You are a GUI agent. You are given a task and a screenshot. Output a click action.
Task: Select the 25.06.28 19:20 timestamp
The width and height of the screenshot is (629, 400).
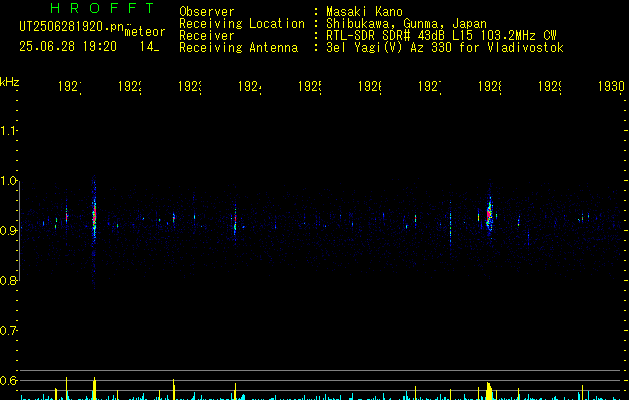pos(68,46)
